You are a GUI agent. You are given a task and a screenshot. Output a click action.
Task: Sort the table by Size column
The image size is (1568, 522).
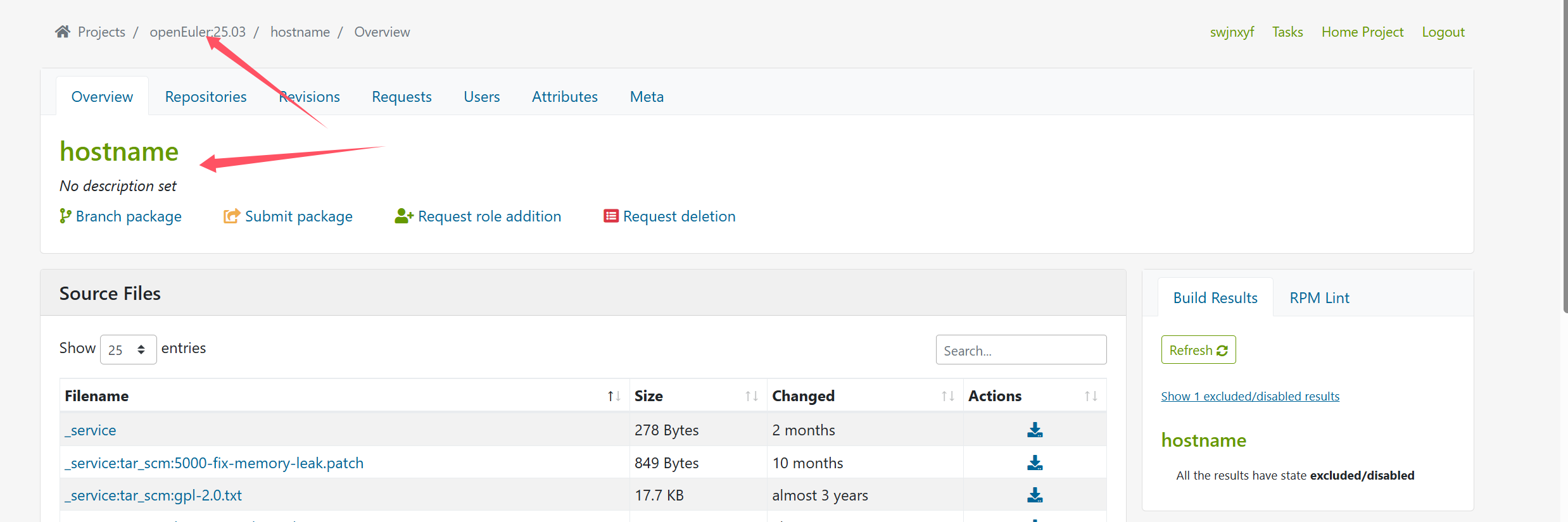click(751, 396)
